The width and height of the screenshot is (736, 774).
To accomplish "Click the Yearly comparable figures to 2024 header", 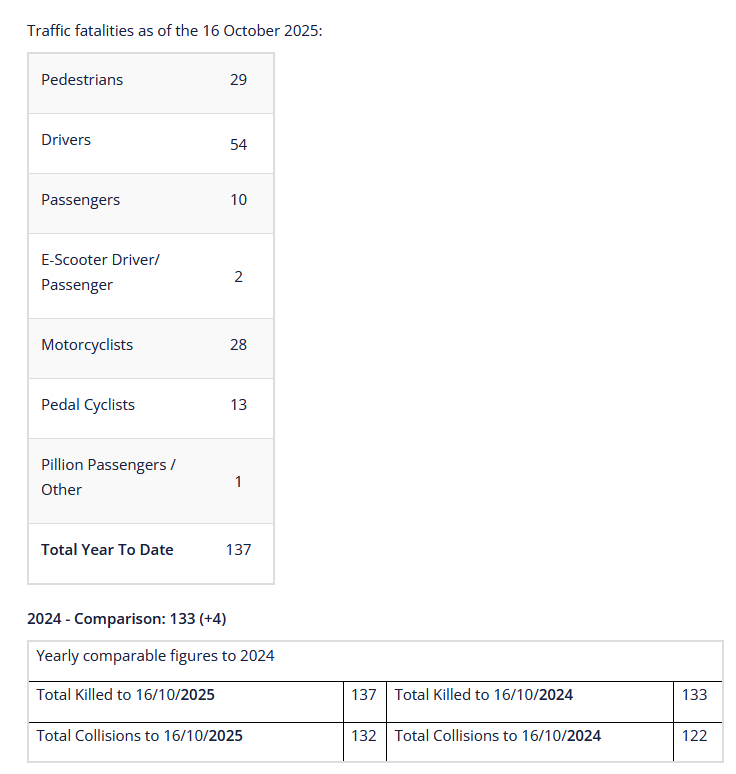I will click(x=155, y=656).
